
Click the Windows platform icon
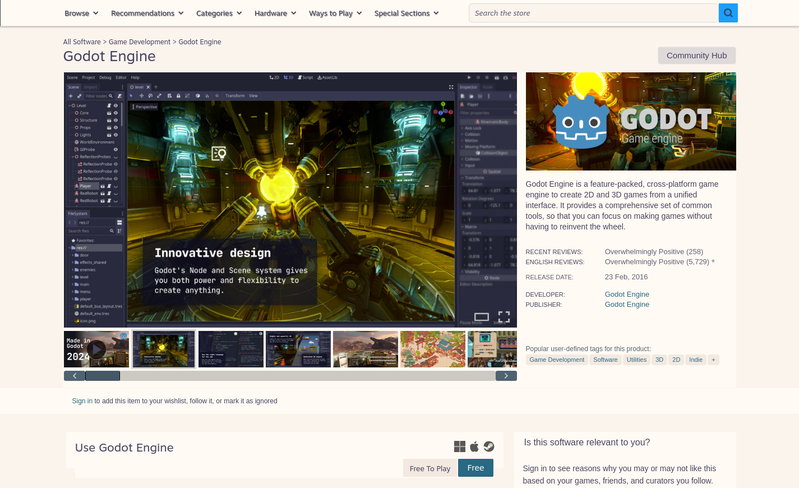(459, 447)
